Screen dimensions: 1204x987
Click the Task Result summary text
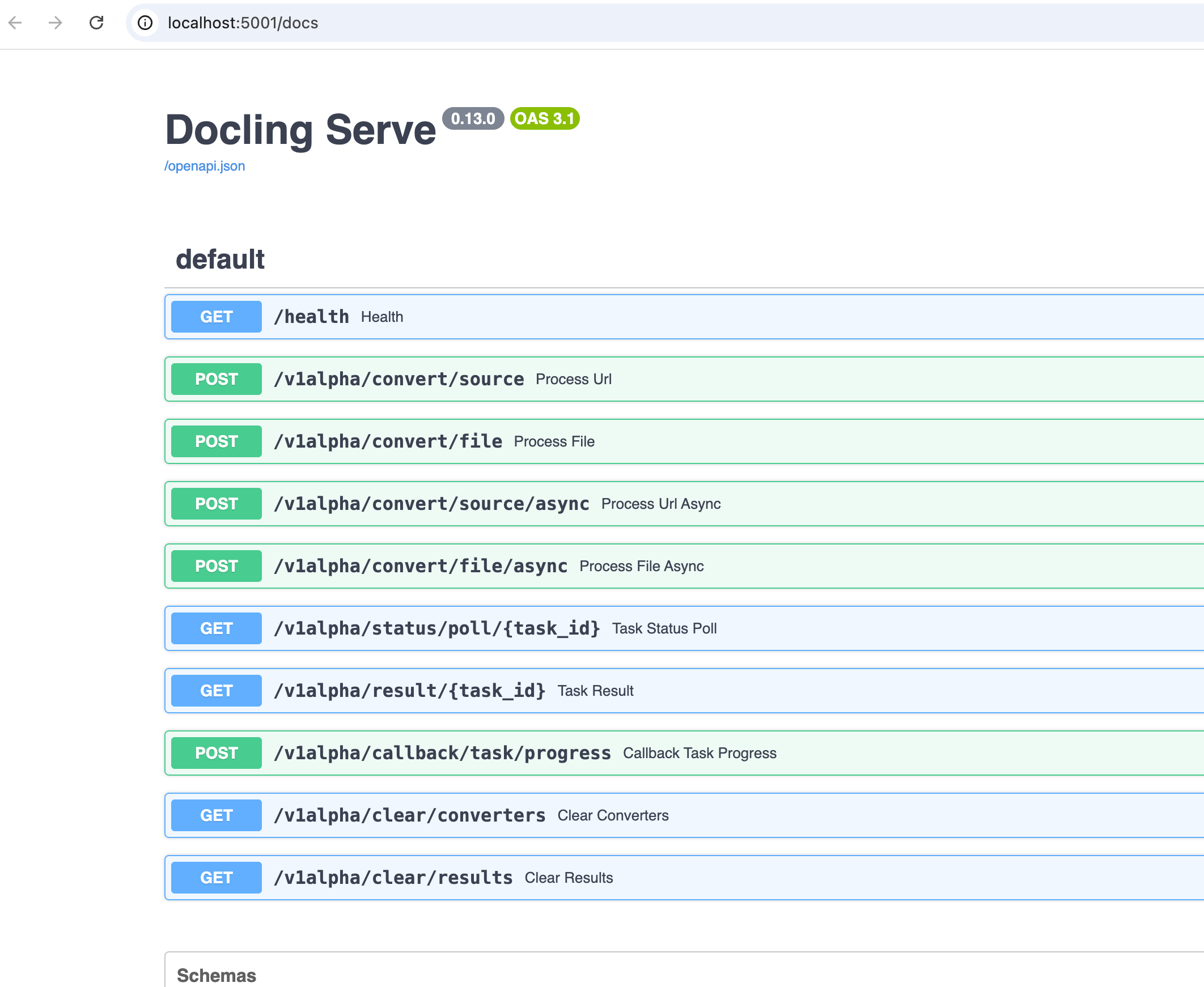pyautogui.click(x=595, y=691)
